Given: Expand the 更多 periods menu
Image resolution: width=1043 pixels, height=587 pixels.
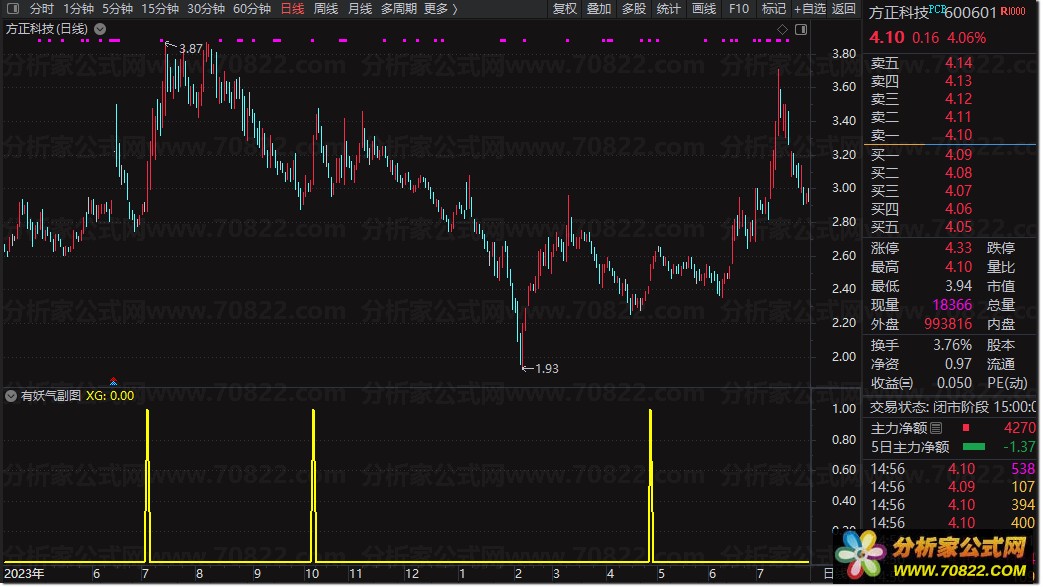Looking at the screenshot, I should point(440,9).
